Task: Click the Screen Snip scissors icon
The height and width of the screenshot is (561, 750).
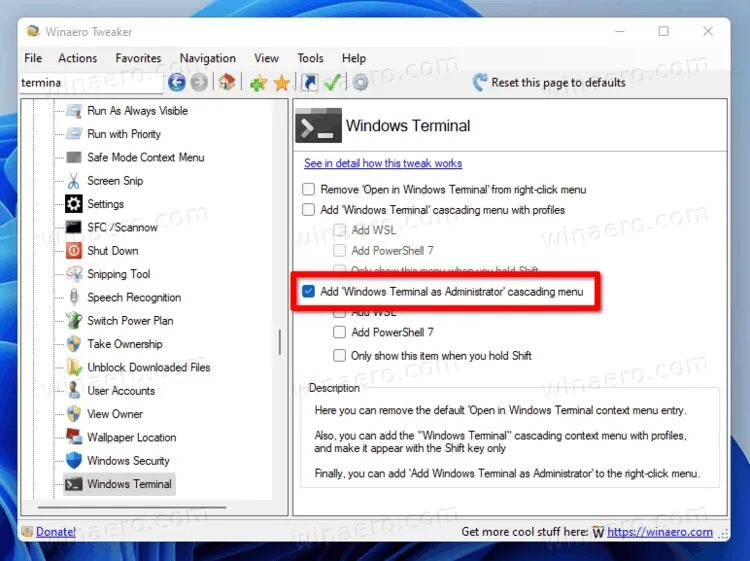Action: click(x=74, y=181)
